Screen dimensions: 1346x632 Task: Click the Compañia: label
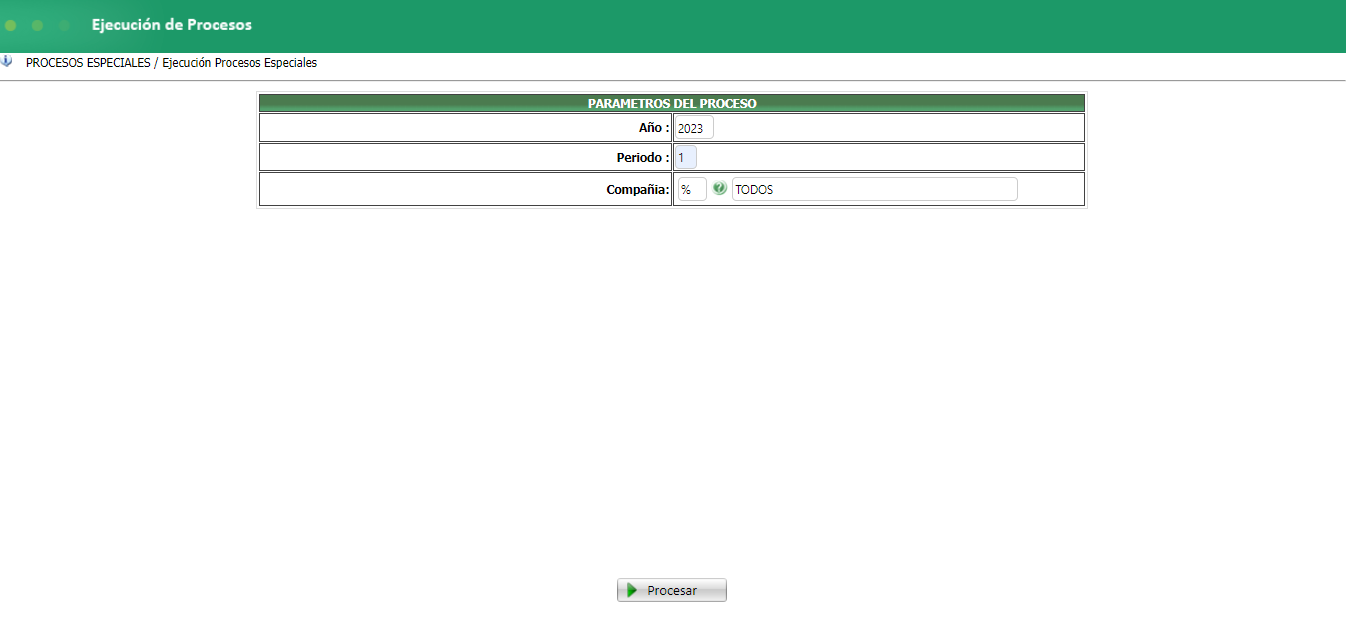638,189
